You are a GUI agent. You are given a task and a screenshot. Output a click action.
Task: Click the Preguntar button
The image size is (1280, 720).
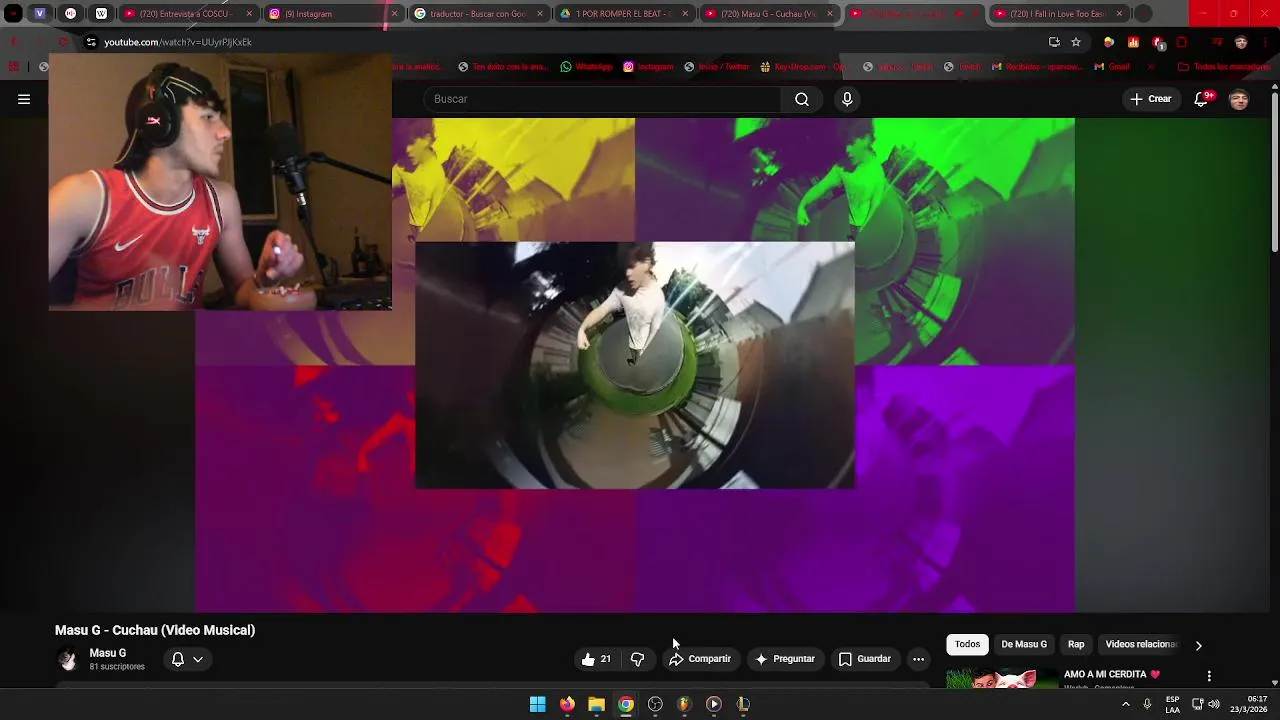(785, 659)
